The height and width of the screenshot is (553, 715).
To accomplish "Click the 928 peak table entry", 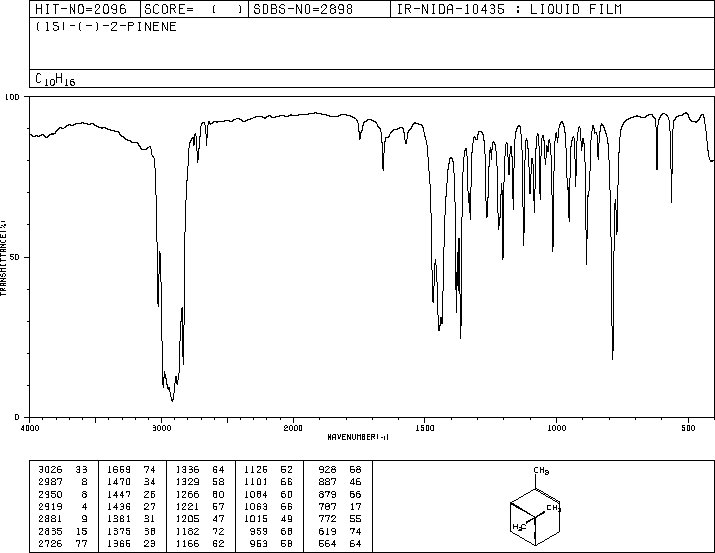I will (x=340, y=470).
